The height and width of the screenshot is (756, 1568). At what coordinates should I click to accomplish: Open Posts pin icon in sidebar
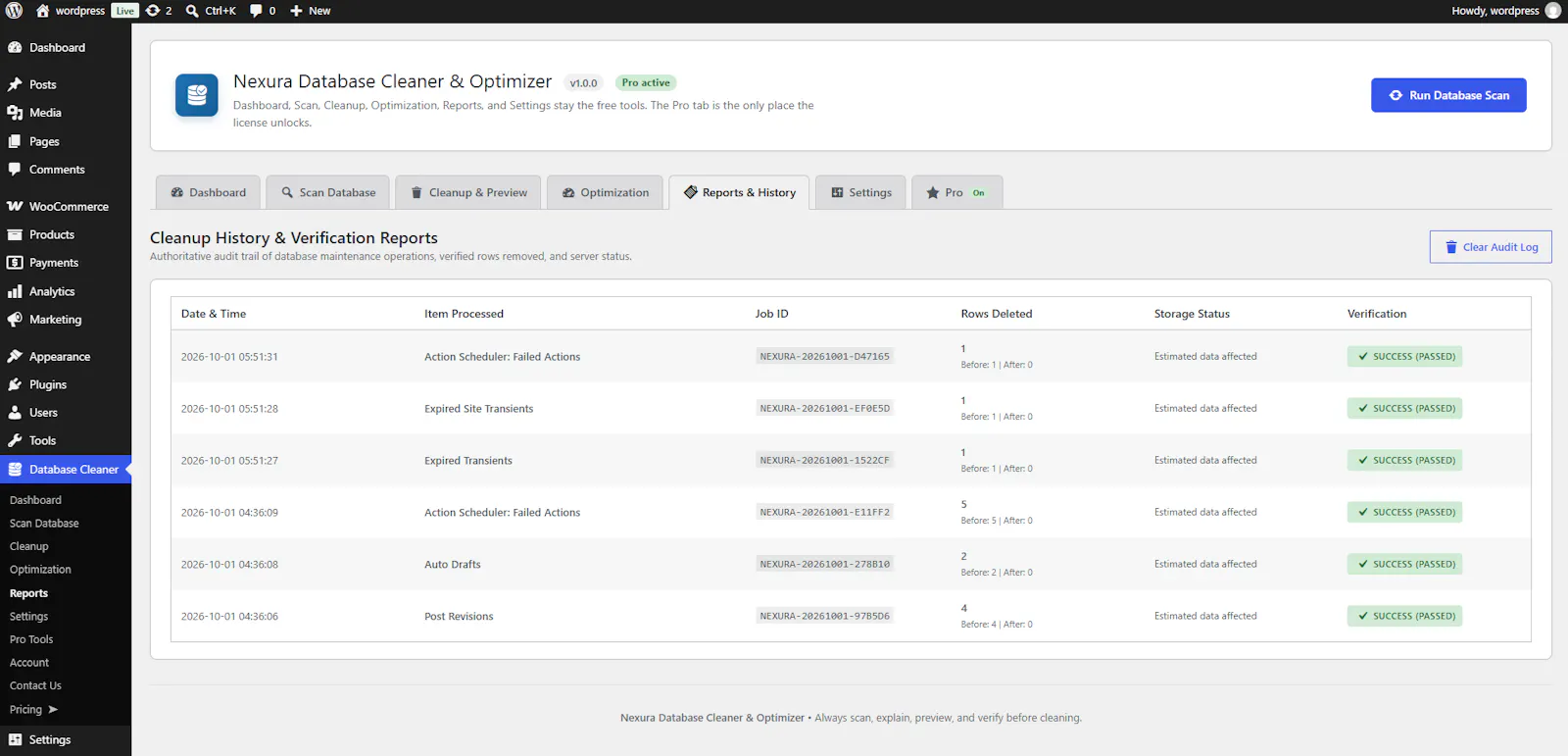coord(15,84)
